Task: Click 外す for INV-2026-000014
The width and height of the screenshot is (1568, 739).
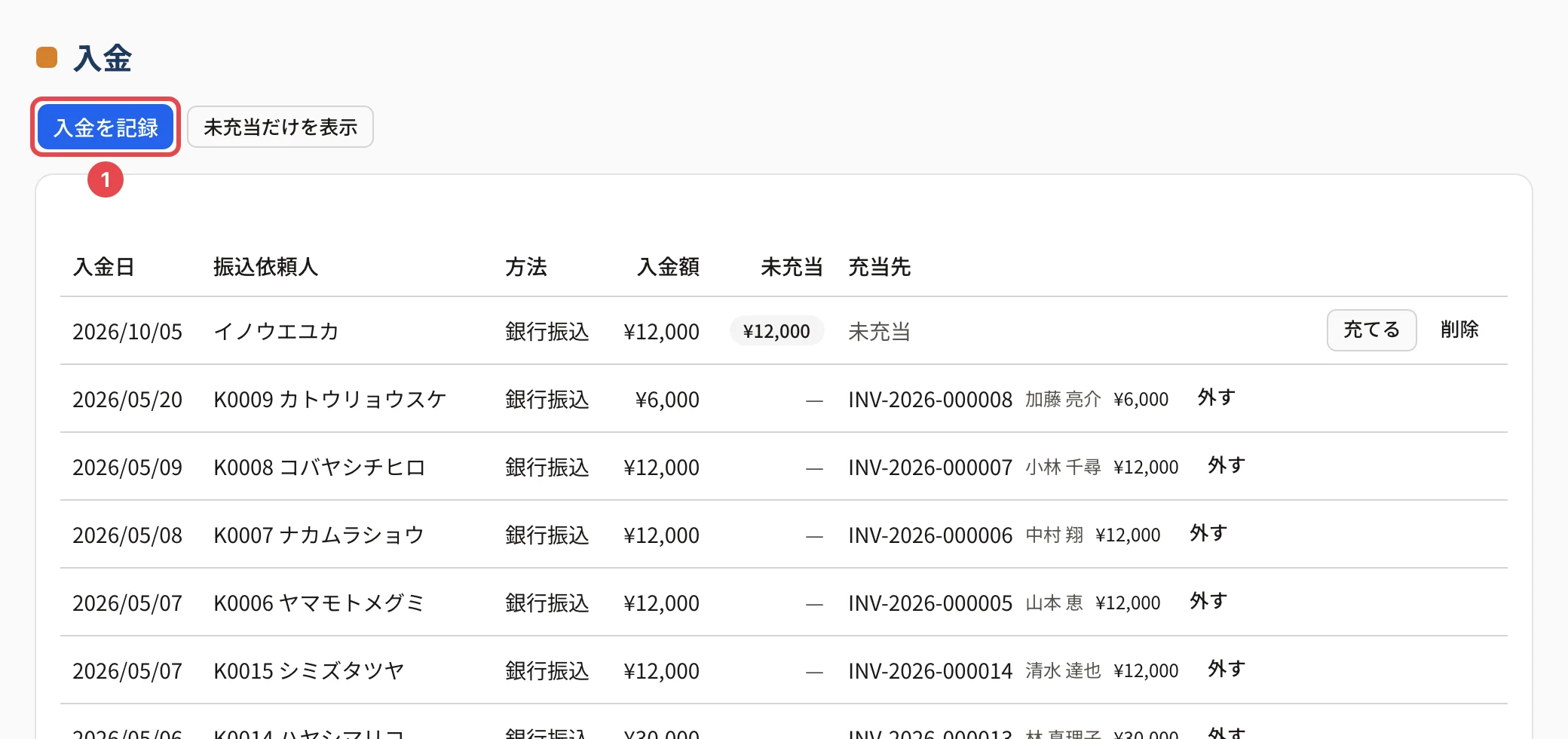Action: [1227, 669]
